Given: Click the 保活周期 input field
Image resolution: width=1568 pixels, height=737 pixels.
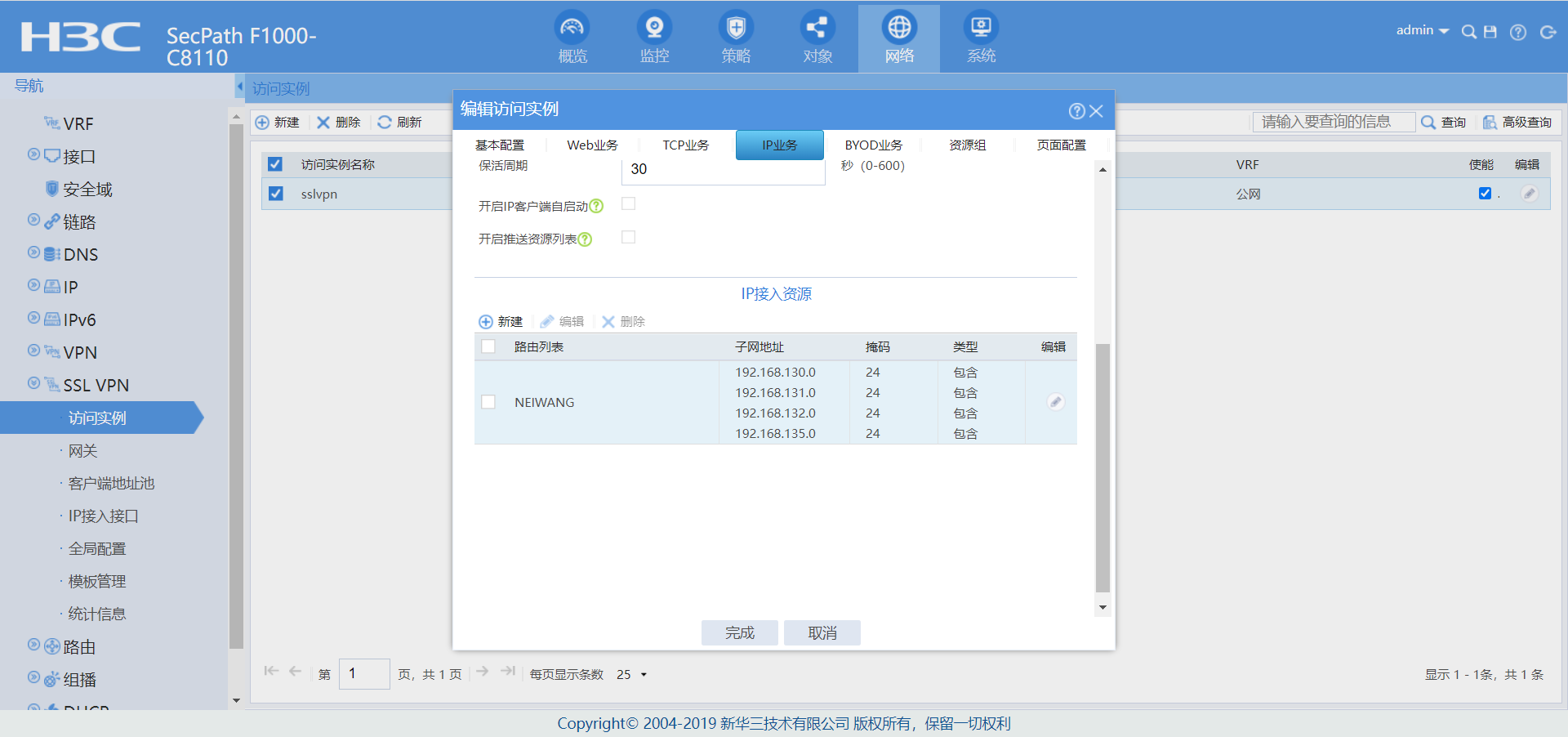Looking at the screenshot, I should tap(723, 170).
